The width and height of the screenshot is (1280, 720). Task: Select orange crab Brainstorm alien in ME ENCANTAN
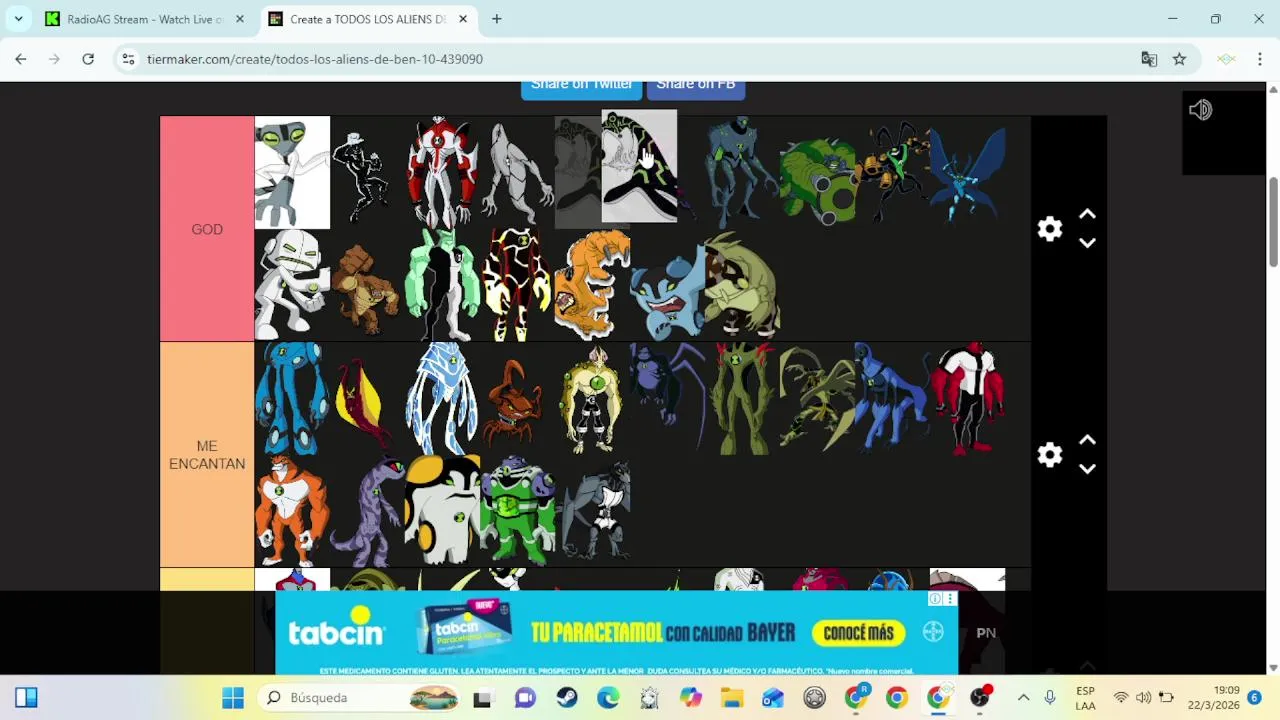click(517, 398)
